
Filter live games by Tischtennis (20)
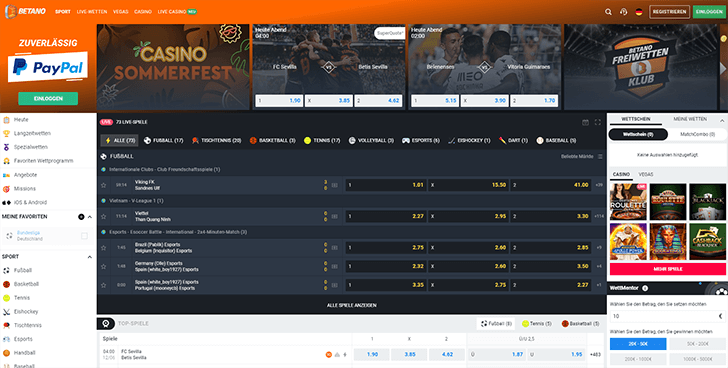click(x=216, y=140)
